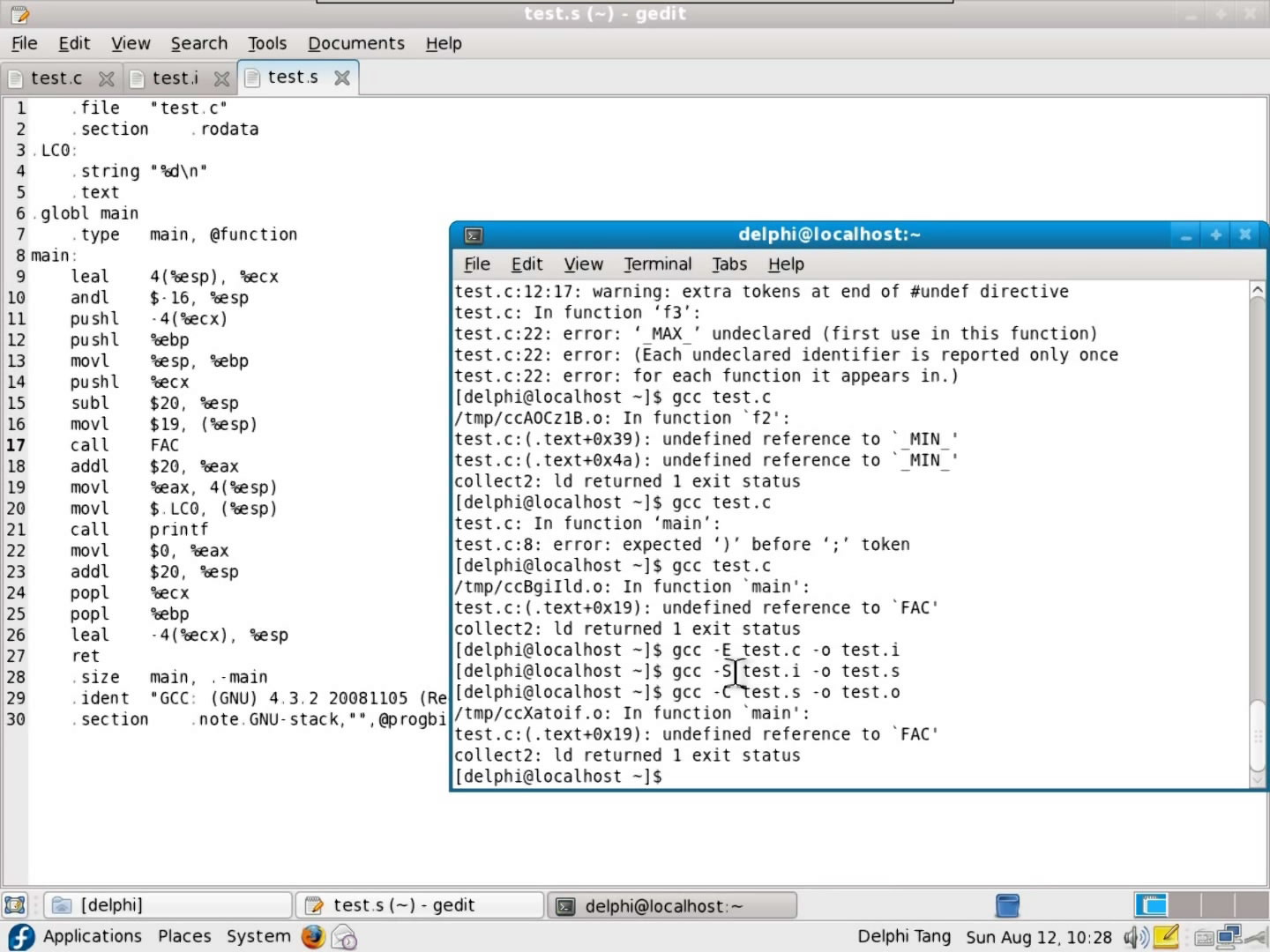1270x952 pixels.
Task: Open the gedit Help menu
Action: [444, 43]
